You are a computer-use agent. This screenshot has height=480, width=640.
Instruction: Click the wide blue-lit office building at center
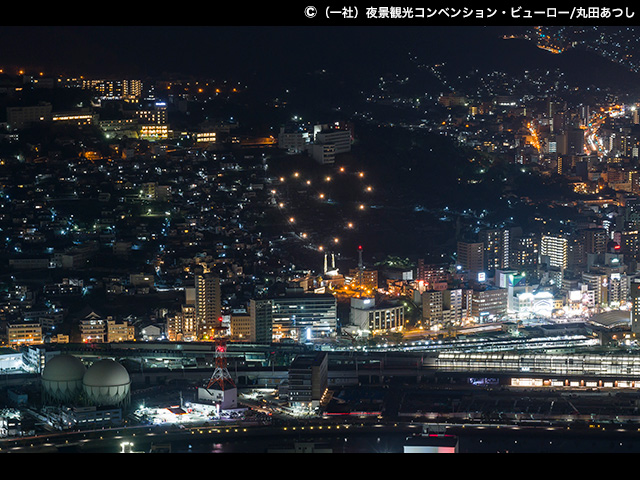[x=304, y=314]
